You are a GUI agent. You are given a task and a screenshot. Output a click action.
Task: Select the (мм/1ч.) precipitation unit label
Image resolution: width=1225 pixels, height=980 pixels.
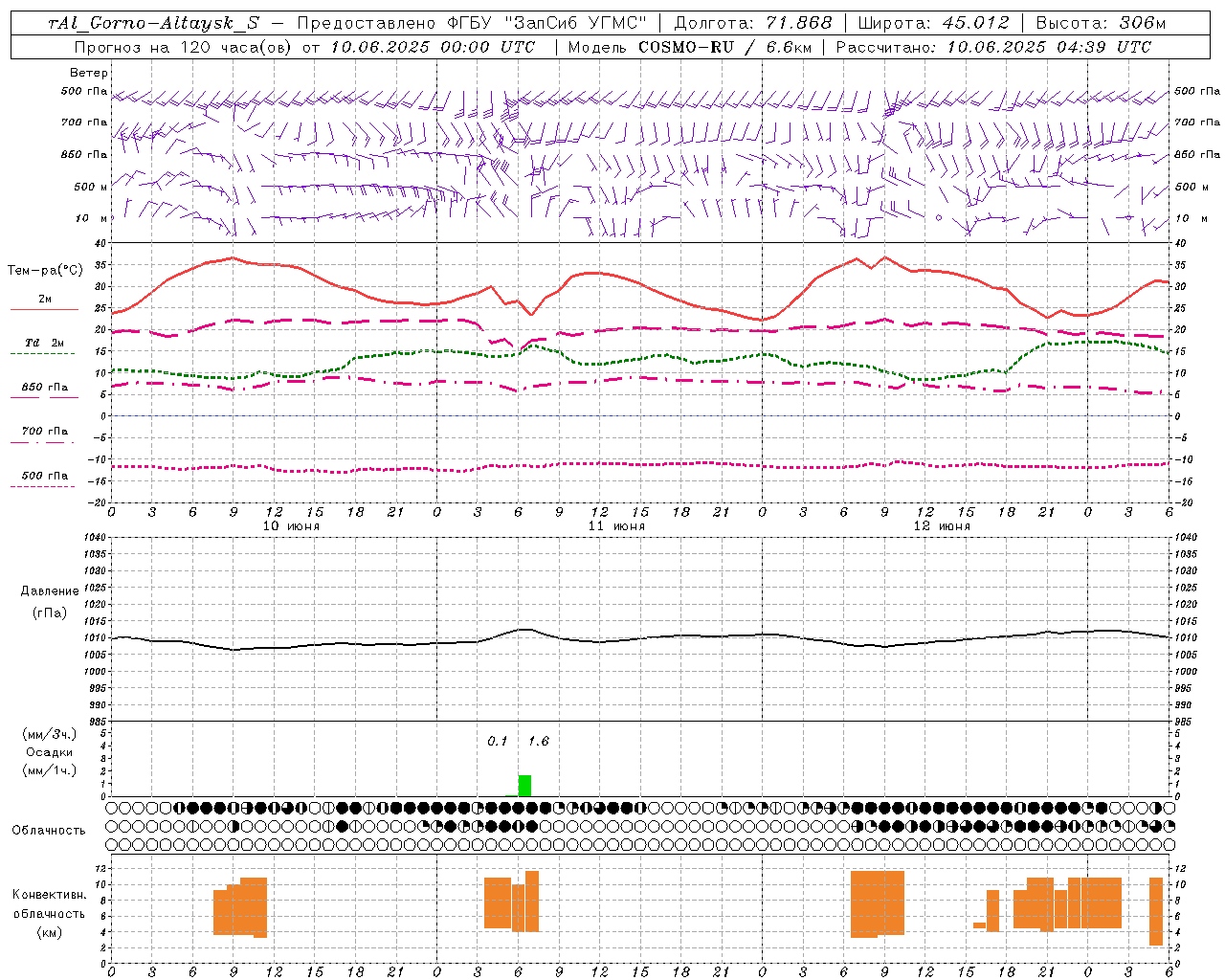click(x=49, y=770)
